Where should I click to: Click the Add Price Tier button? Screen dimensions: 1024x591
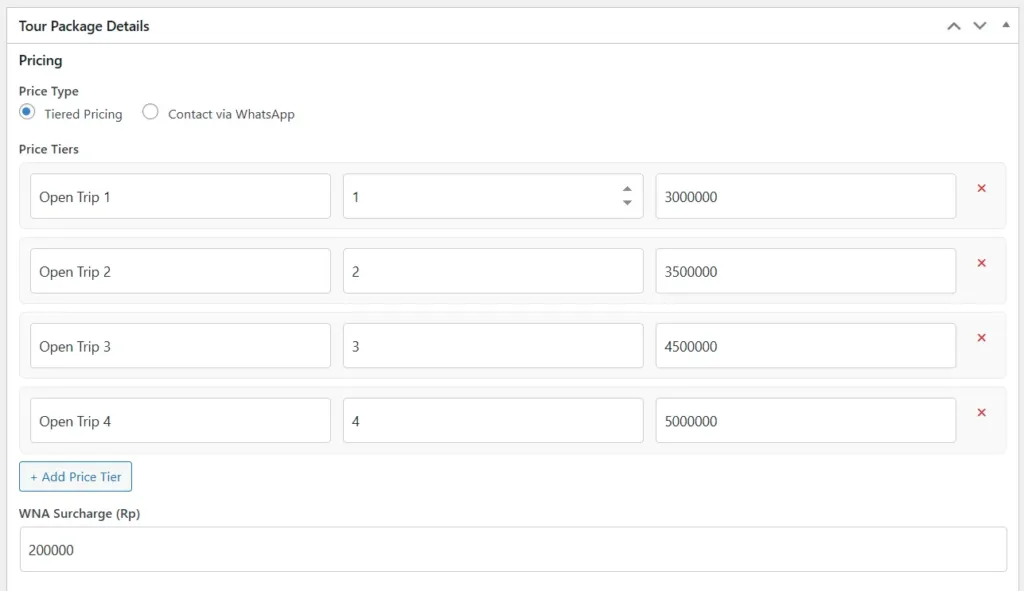(x=75, y=477)
